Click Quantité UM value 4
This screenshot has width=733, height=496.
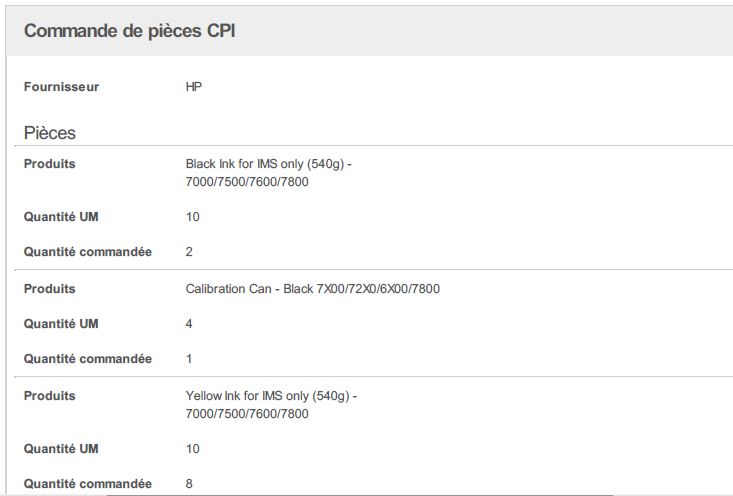coord(190,324)
